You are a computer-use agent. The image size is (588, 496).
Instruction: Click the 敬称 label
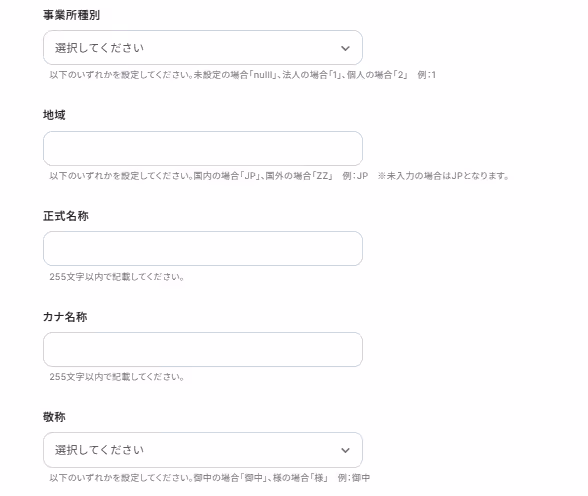tap(54, 417)
